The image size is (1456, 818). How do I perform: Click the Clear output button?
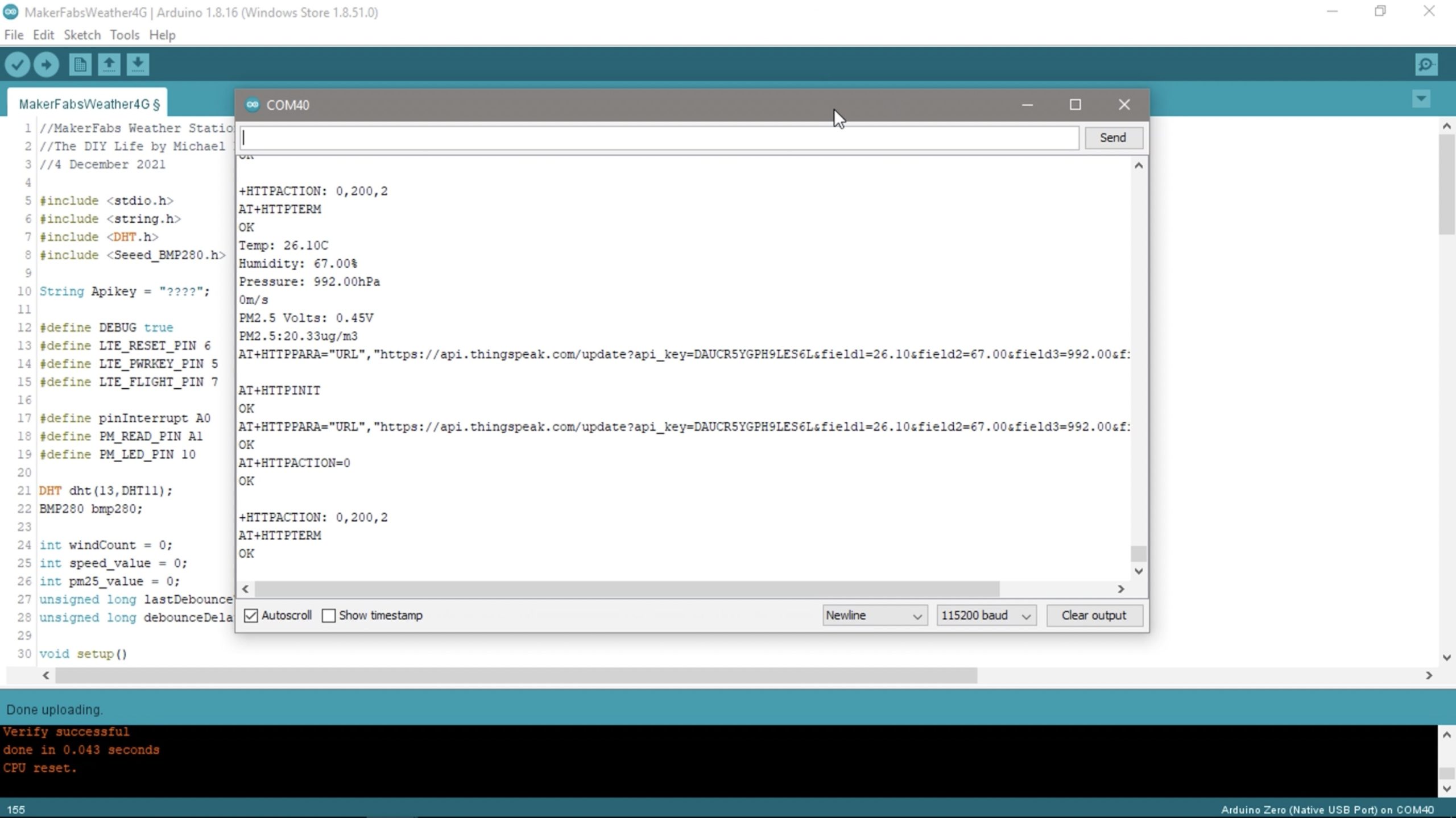pyautogui.click(x=1094, y=616)
